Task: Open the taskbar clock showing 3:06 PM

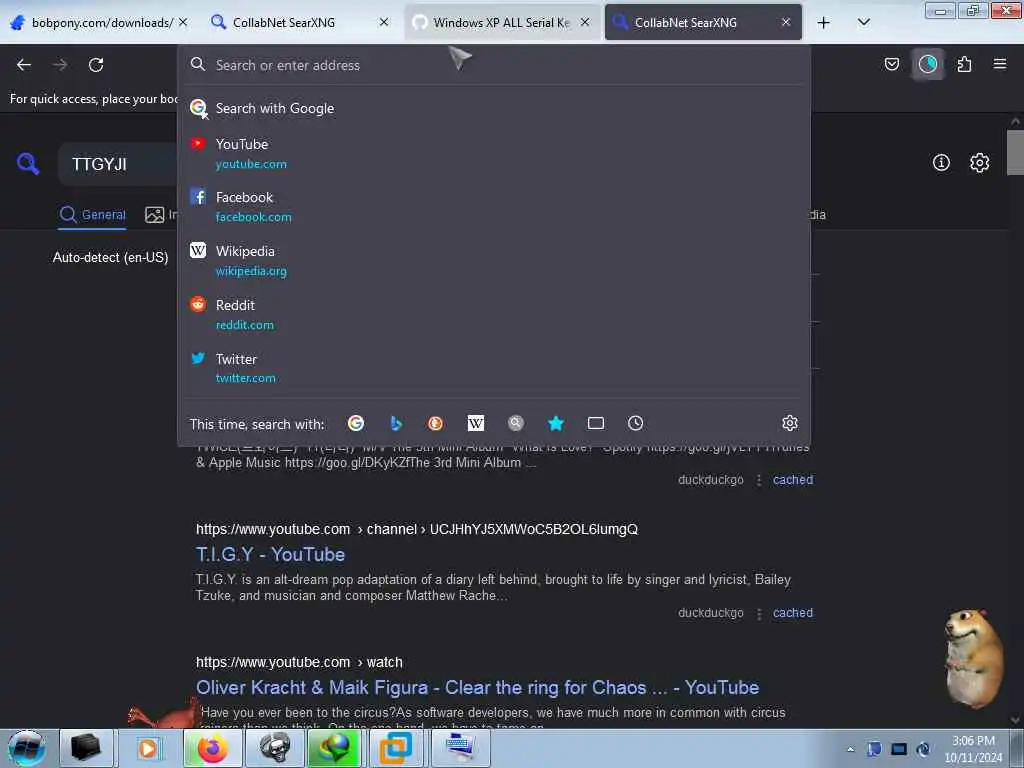Action: click(973, 749)
